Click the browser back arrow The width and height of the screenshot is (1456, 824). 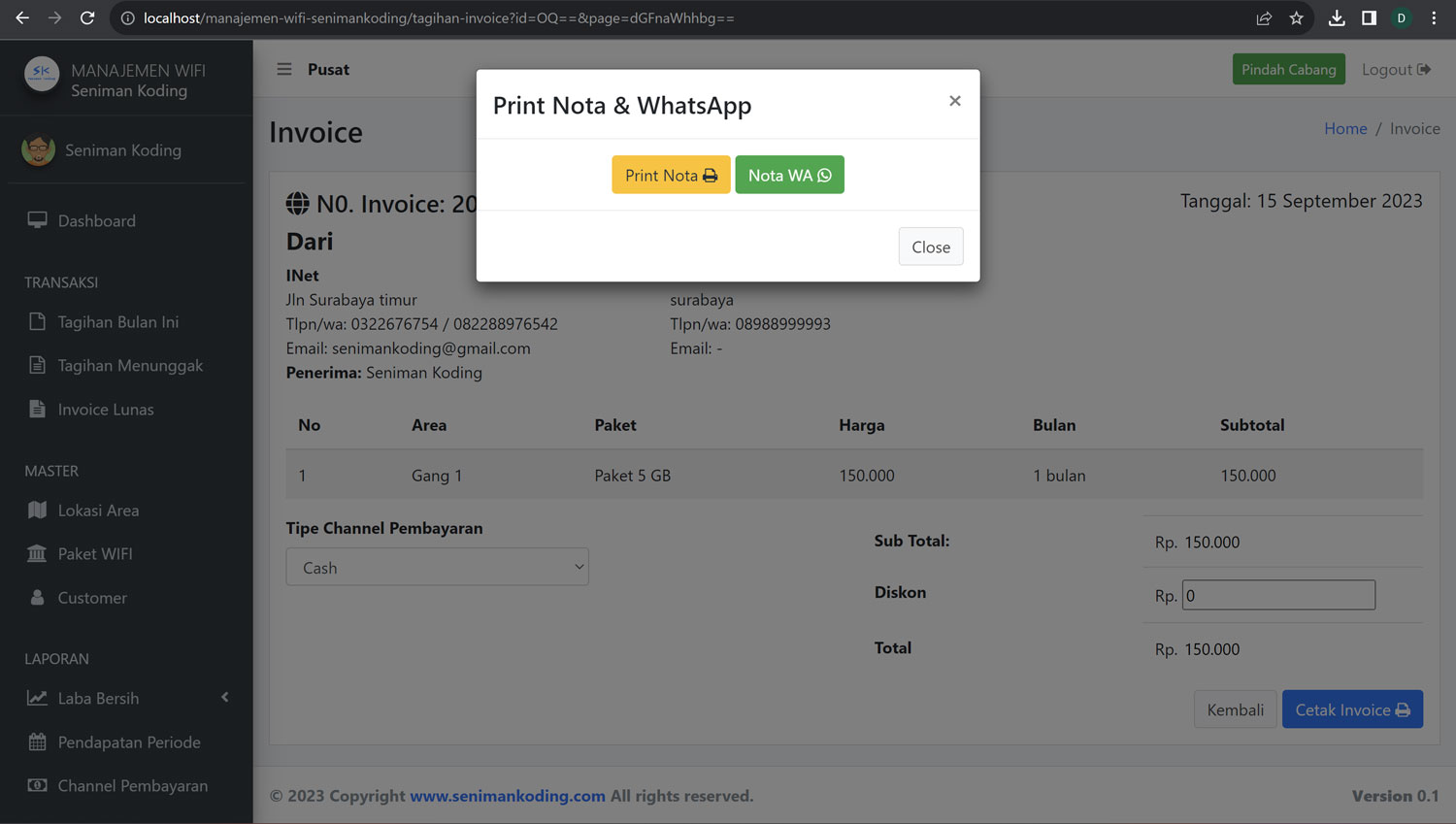tap(22, 17)
